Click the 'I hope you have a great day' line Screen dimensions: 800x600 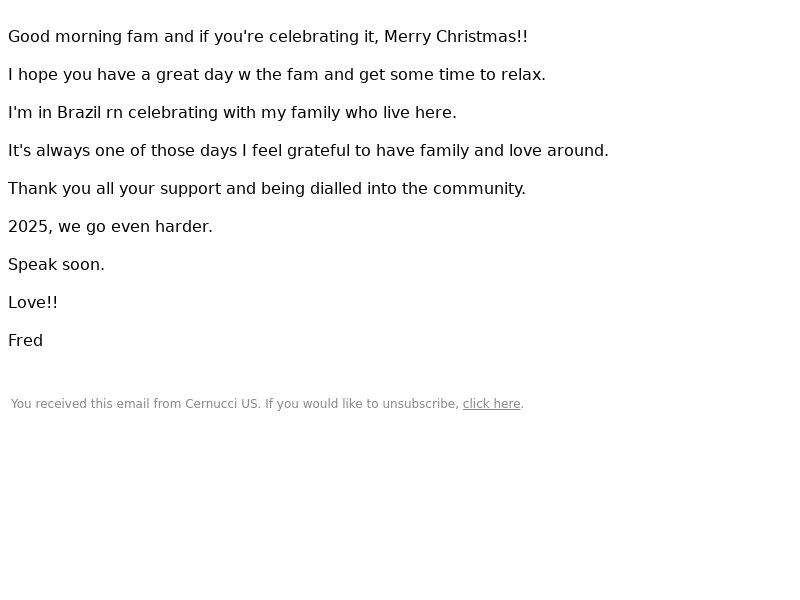[x=277, y=74]
